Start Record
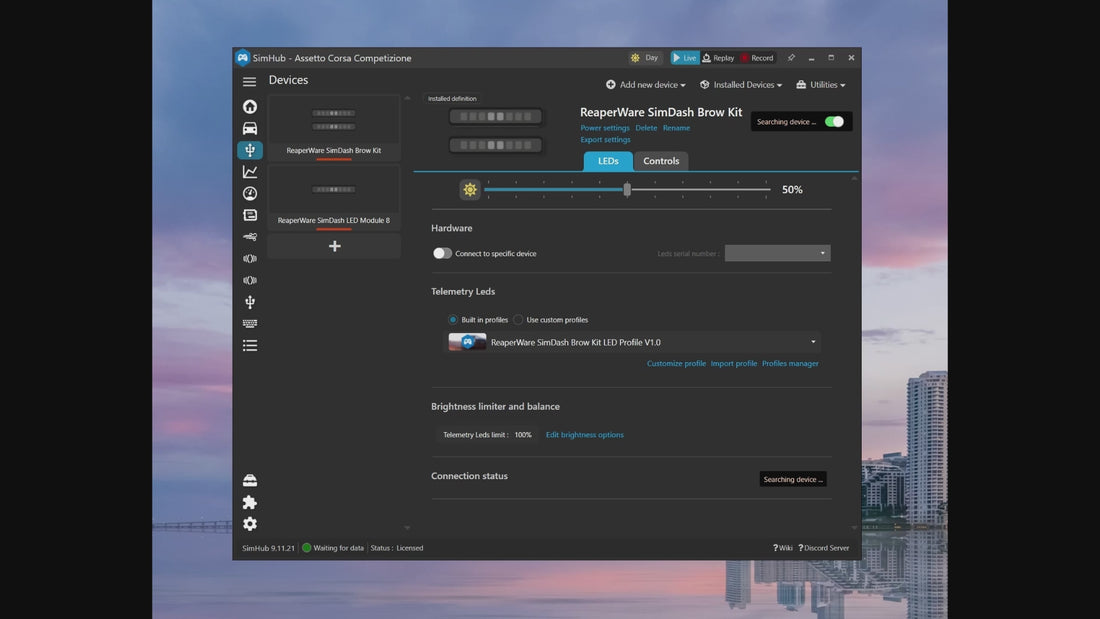This screenshot has width=1100, height=619. pyautogui.click(x=757, y=58)
